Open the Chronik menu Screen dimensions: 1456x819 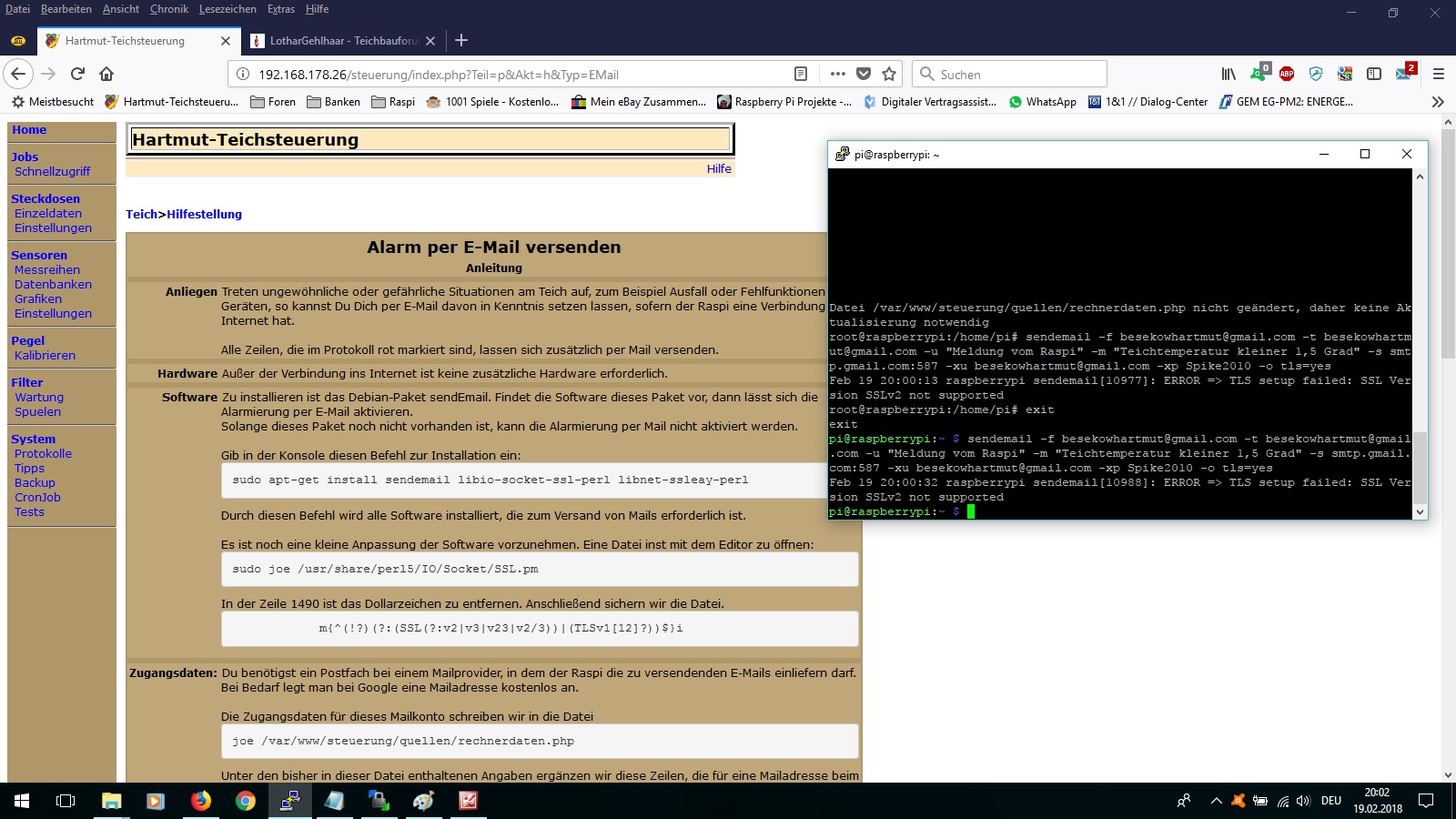(x=169, y=9)
